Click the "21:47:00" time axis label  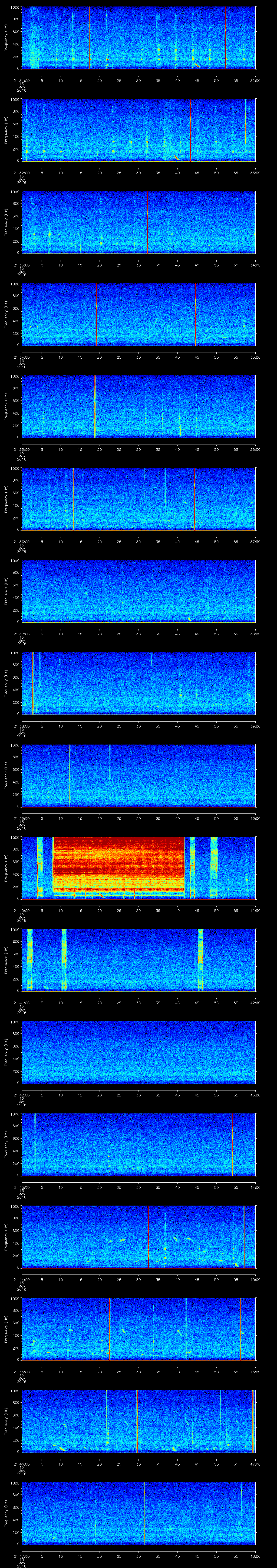(21, 1556)
